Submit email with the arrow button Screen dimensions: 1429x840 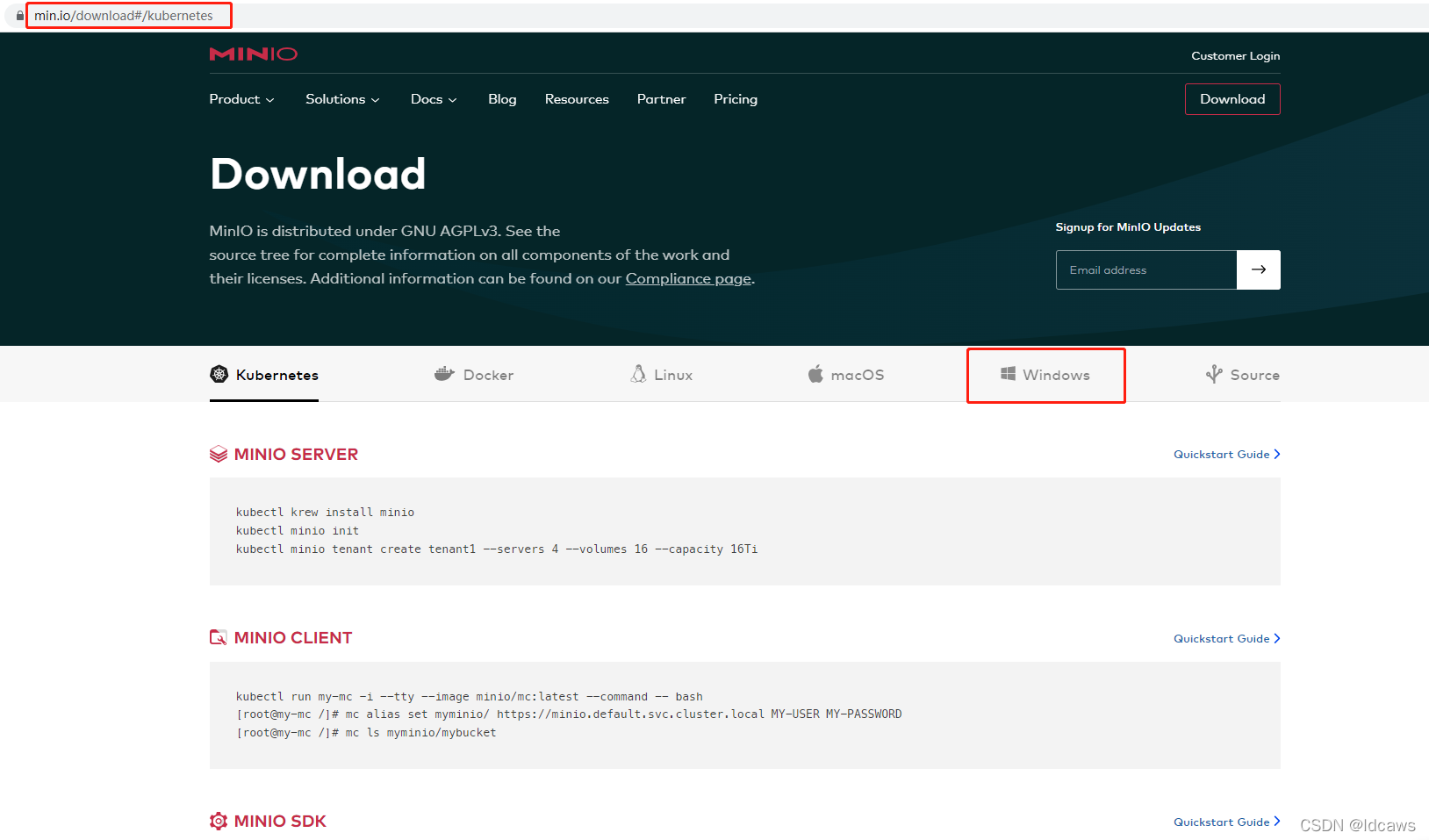[1259, 269]
